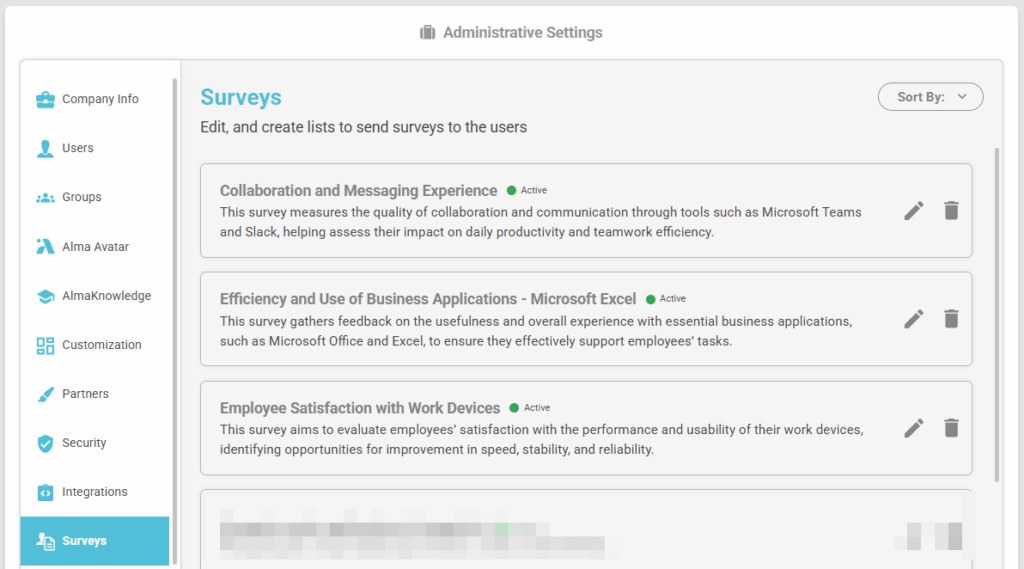This screenshot has height=569, width=1024.
Task: Click the Integrations code icon
Action: (45, 492)
